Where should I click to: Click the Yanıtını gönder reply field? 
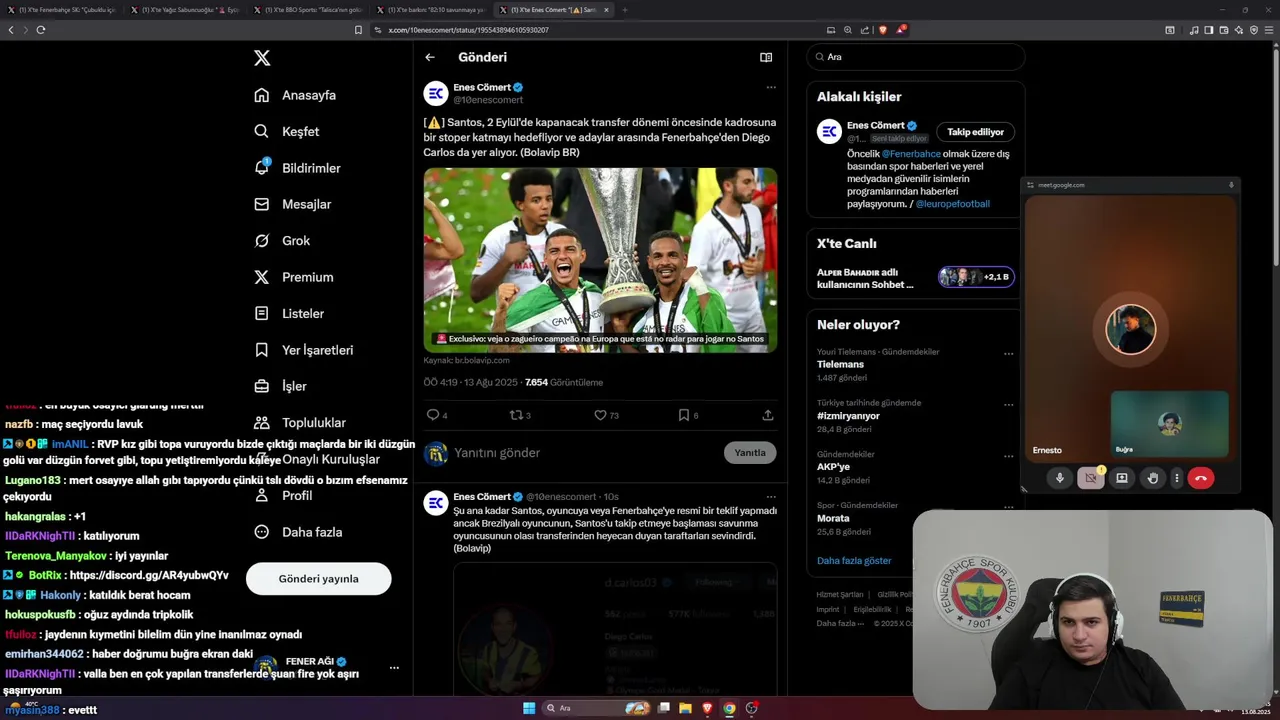coord(585,453)
